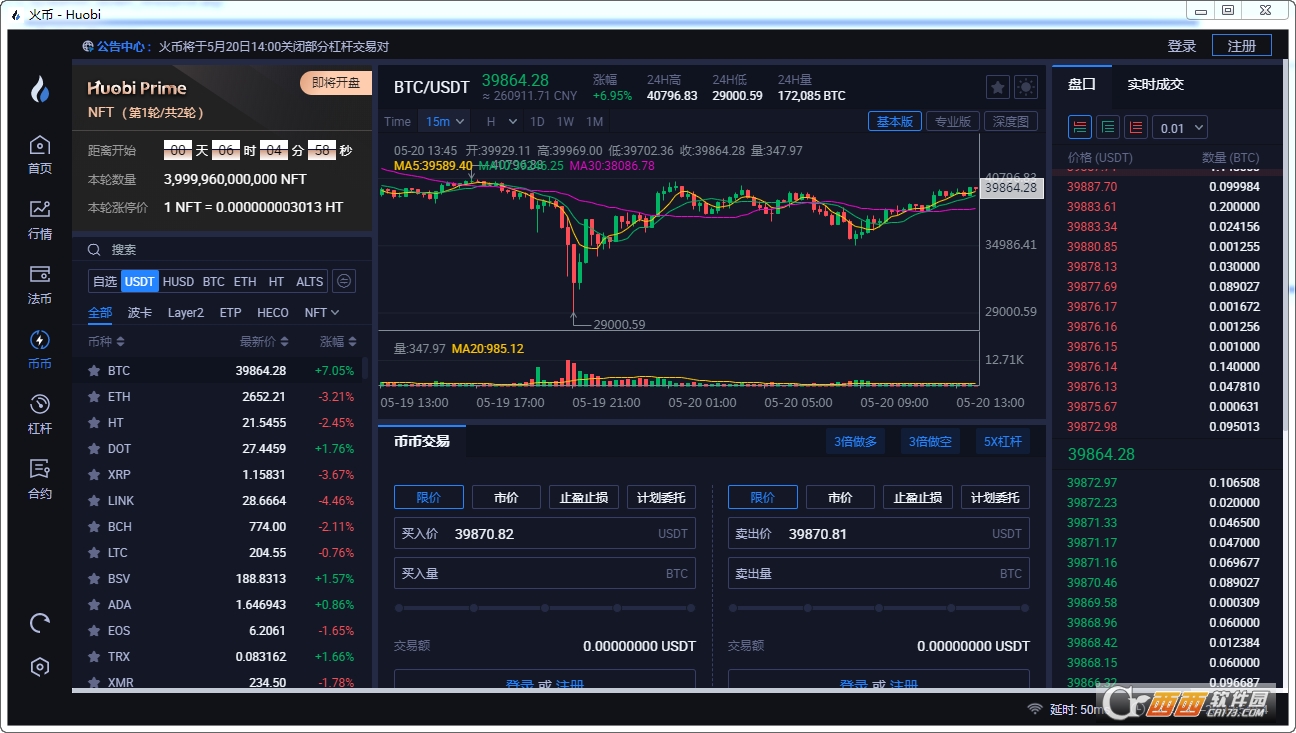Click the magnifier search icon in coin list
The image size is (1296, 733).
pyautogui.click(x=94, y=250)
